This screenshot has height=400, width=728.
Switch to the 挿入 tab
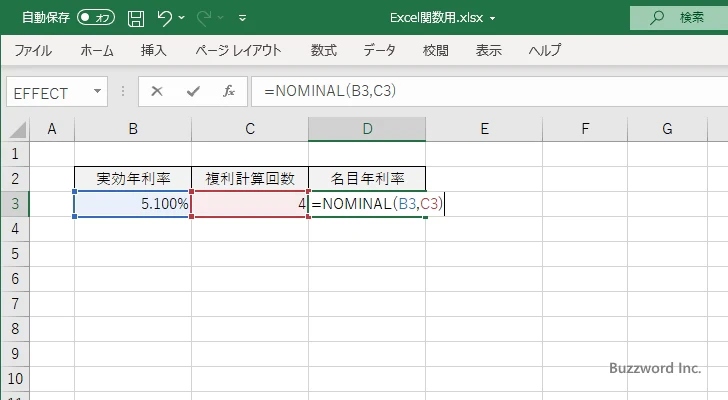point(154,50)
